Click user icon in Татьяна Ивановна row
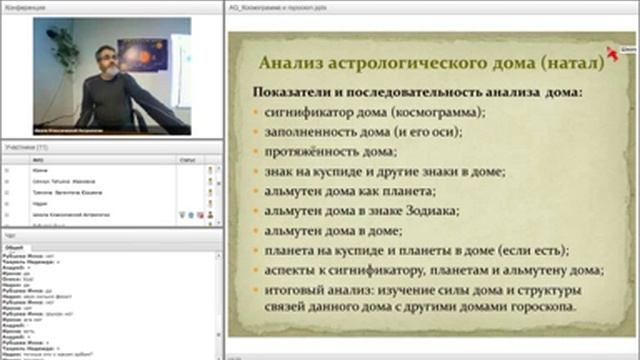 click(211, 181)
